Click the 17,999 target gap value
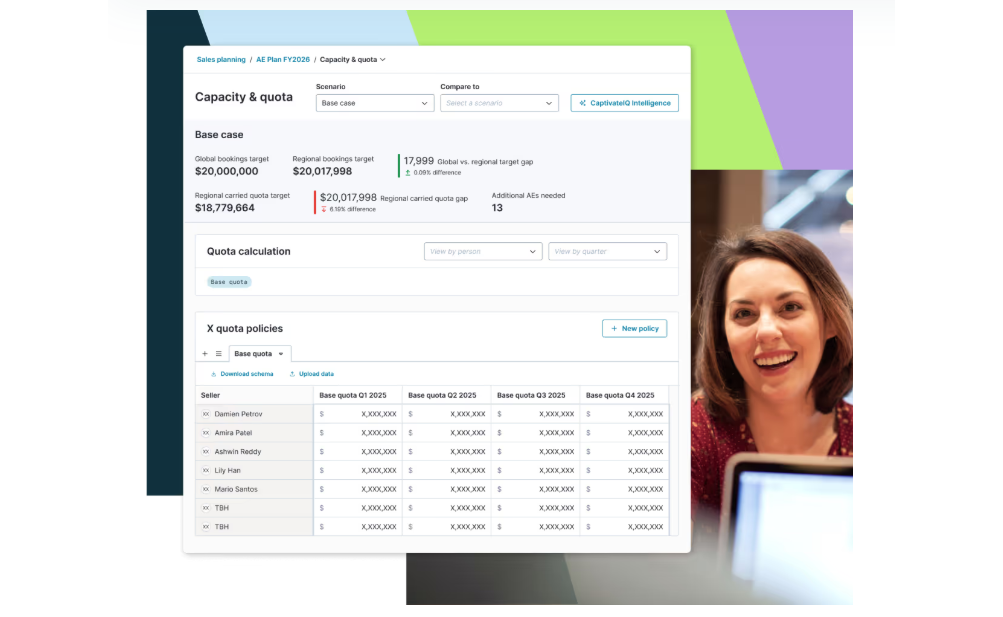Image resolution: width=1003 pixels, height=617 pixels. click(418, 161)
